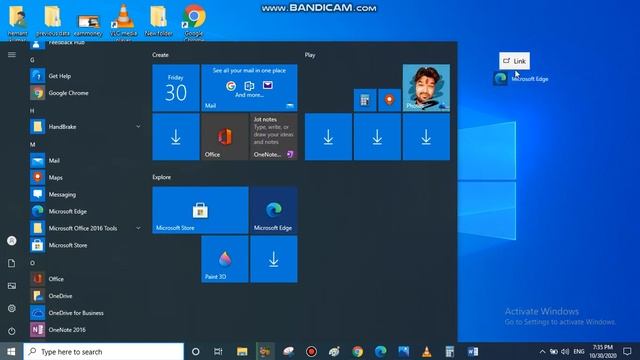Open the Calculator small tile

365,100
